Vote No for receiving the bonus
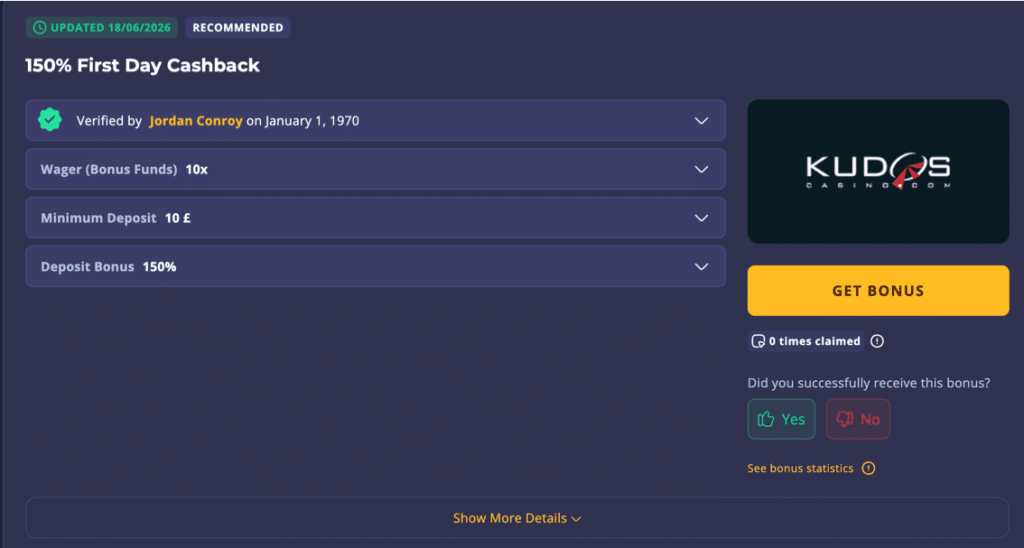1024x548 pixels. click(x=858, y=419)
